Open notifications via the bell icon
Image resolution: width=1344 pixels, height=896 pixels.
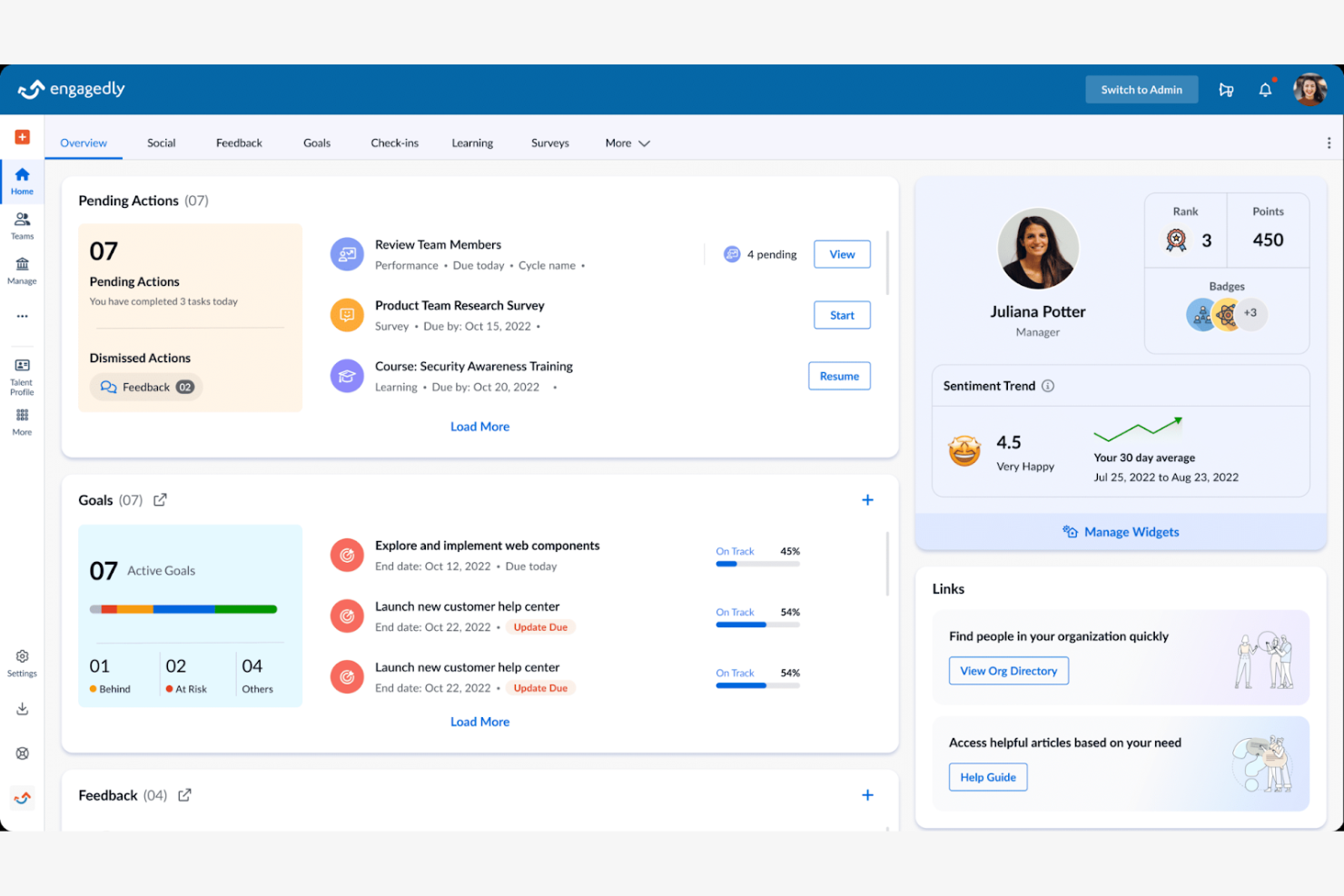point(1265,89)
